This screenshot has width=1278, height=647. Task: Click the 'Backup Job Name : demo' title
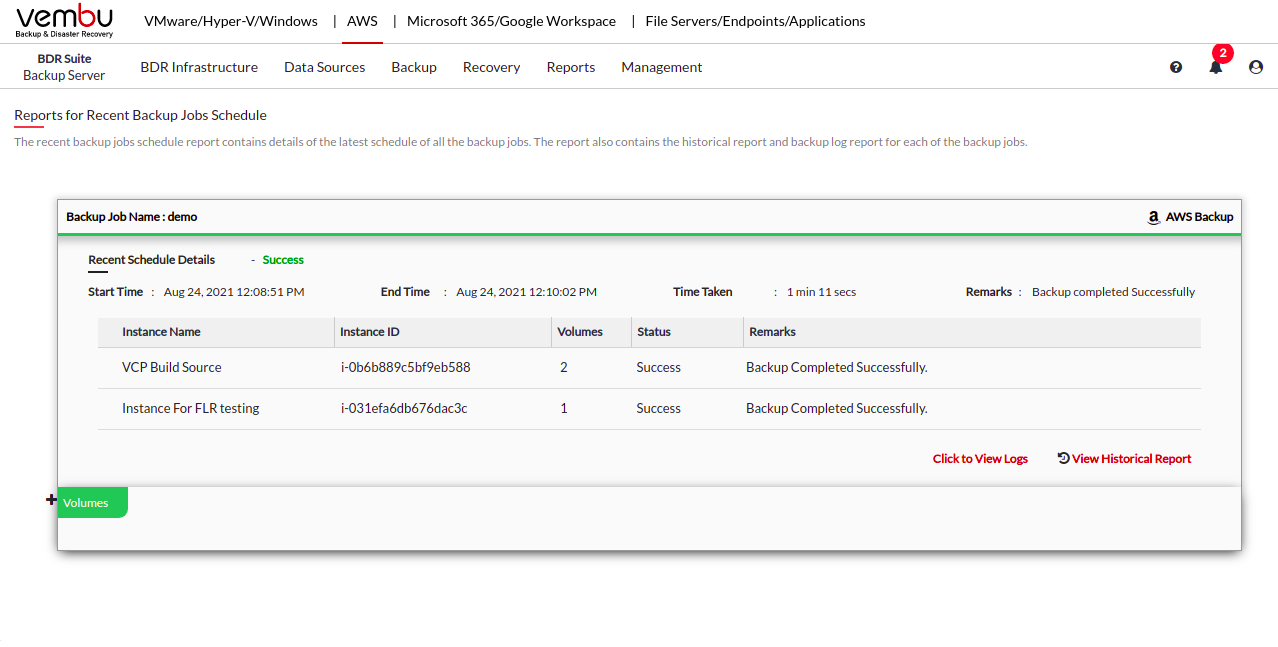[x=132, y=217]
